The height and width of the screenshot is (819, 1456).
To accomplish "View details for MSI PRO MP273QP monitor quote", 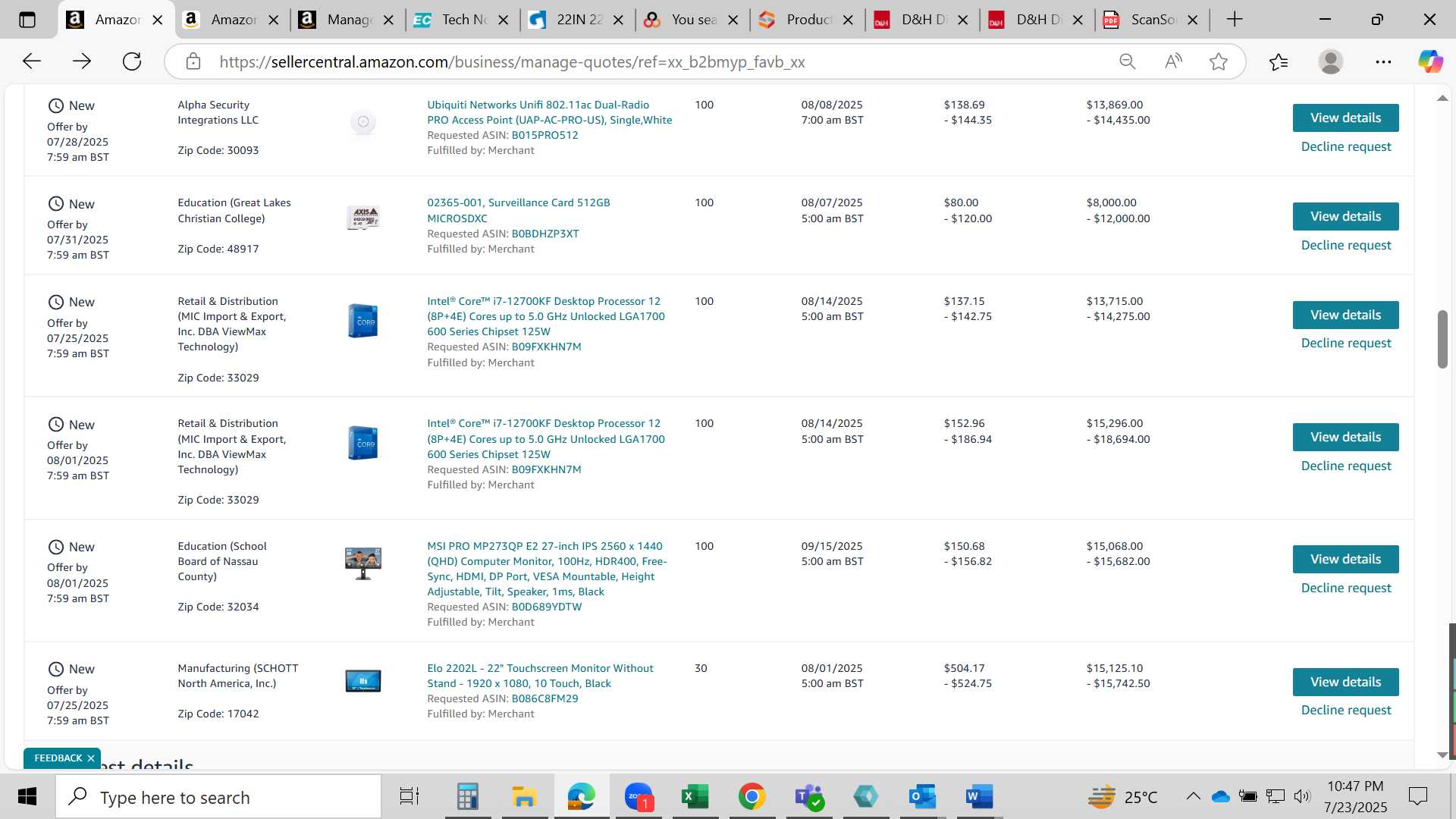I will point(1345,559).
